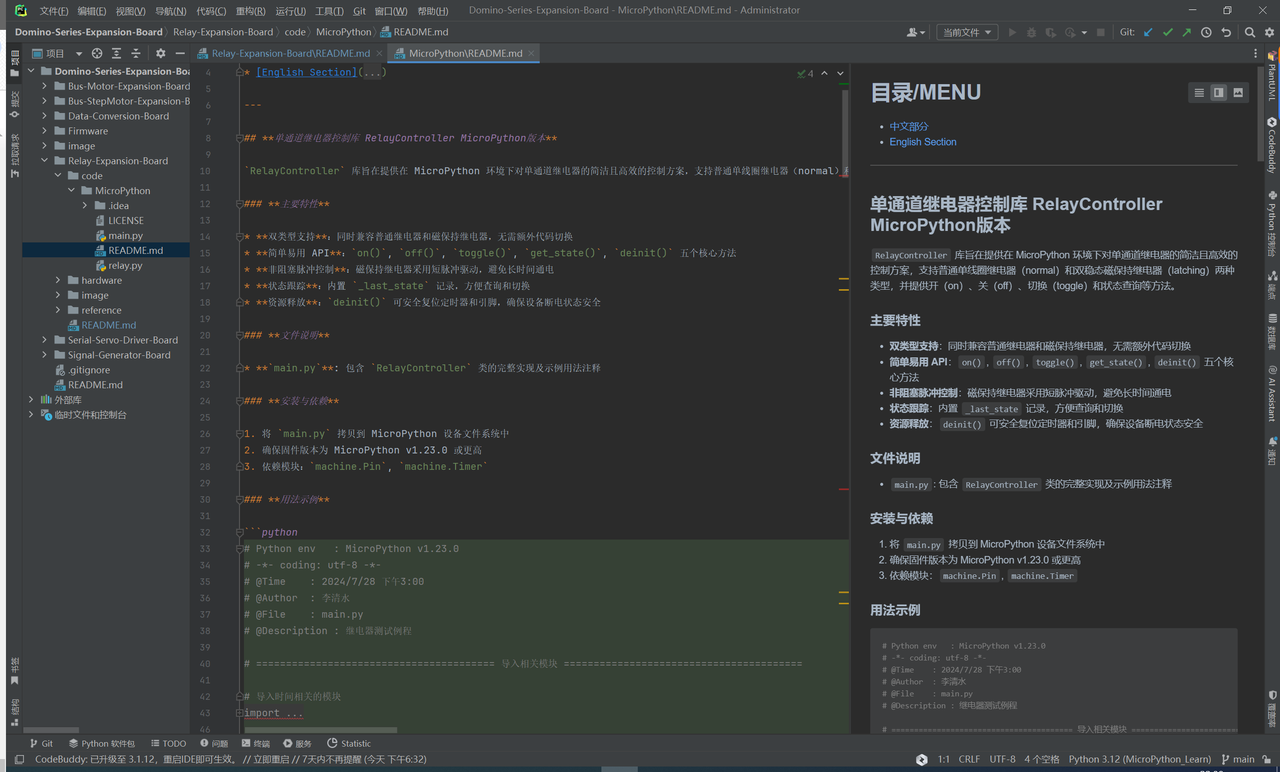Expand the Firmware folder

point(44,131)
